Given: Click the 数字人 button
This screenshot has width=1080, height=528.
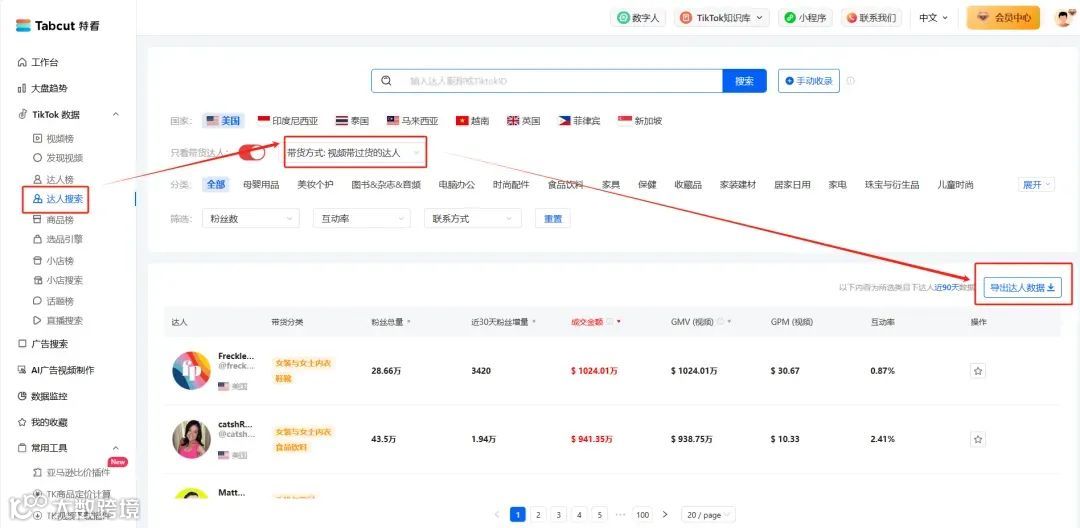Looking at the screenshot, I should pos(638,18).
